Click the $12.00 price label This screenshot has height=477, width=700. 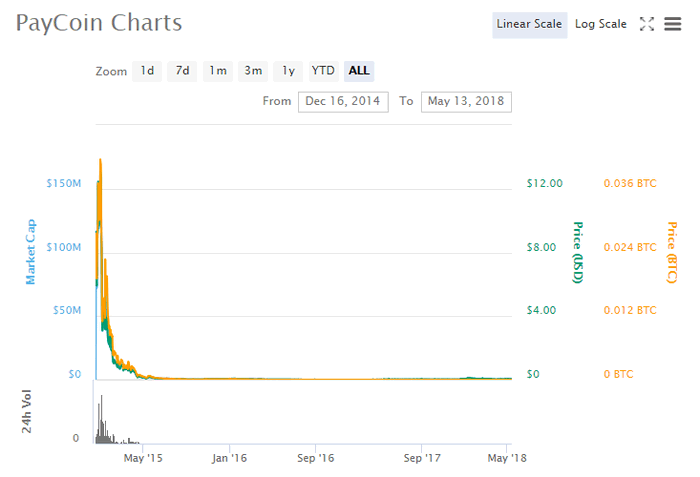(545, 183)
